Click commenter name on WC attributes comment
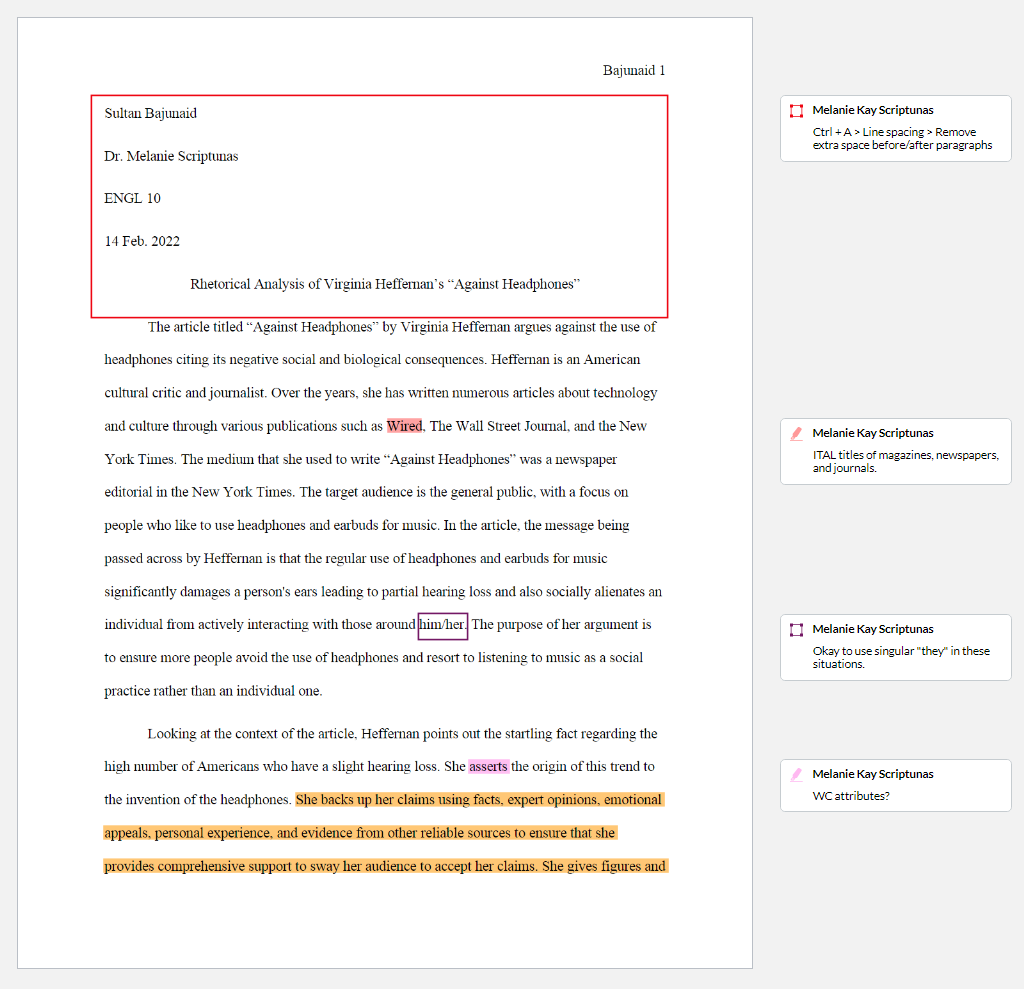Viewport: 1024px width, 989px height. click(x=872, y=774)
